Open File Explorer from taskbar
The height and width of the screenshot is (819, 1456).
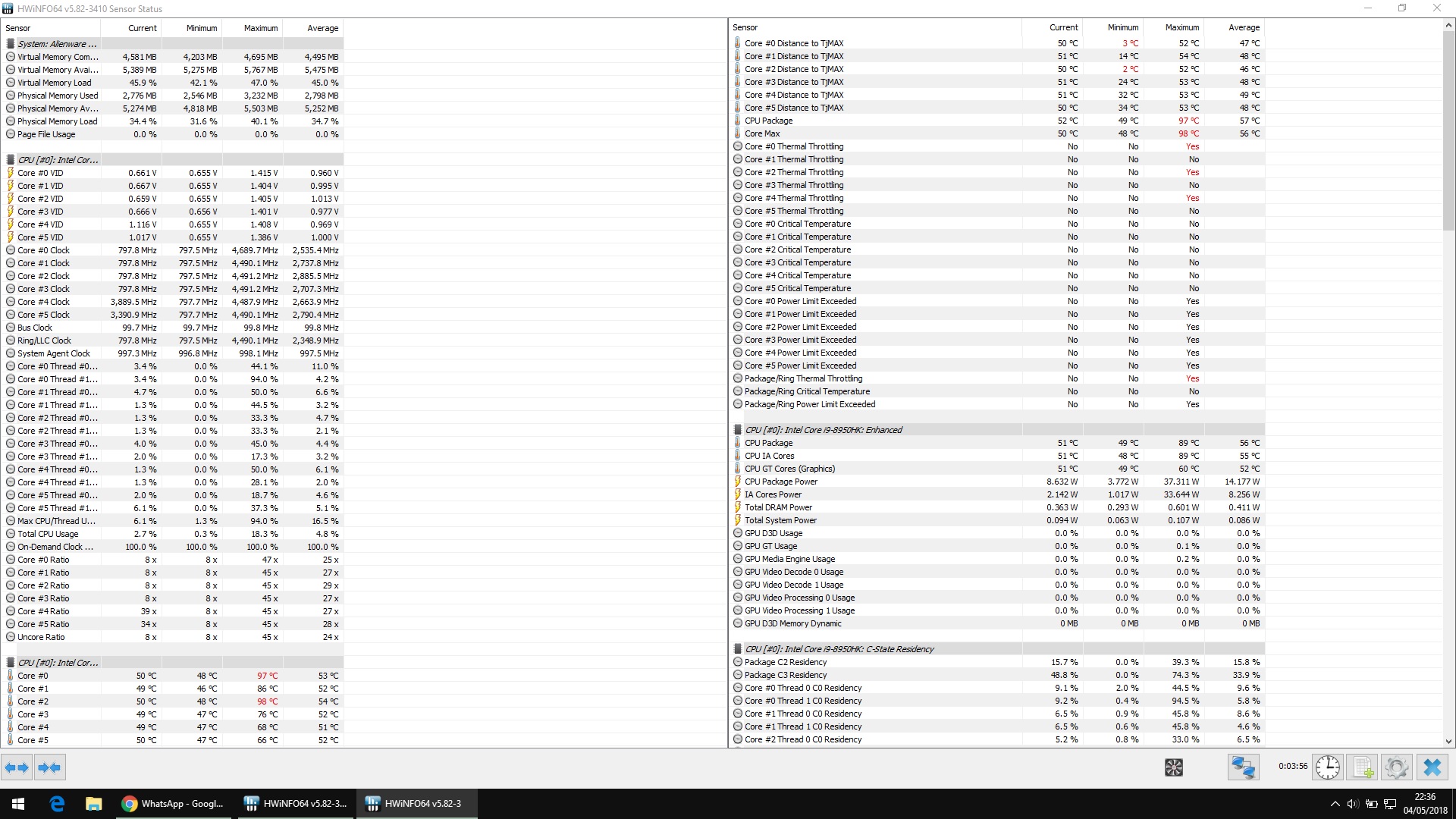tap(93, 804)
